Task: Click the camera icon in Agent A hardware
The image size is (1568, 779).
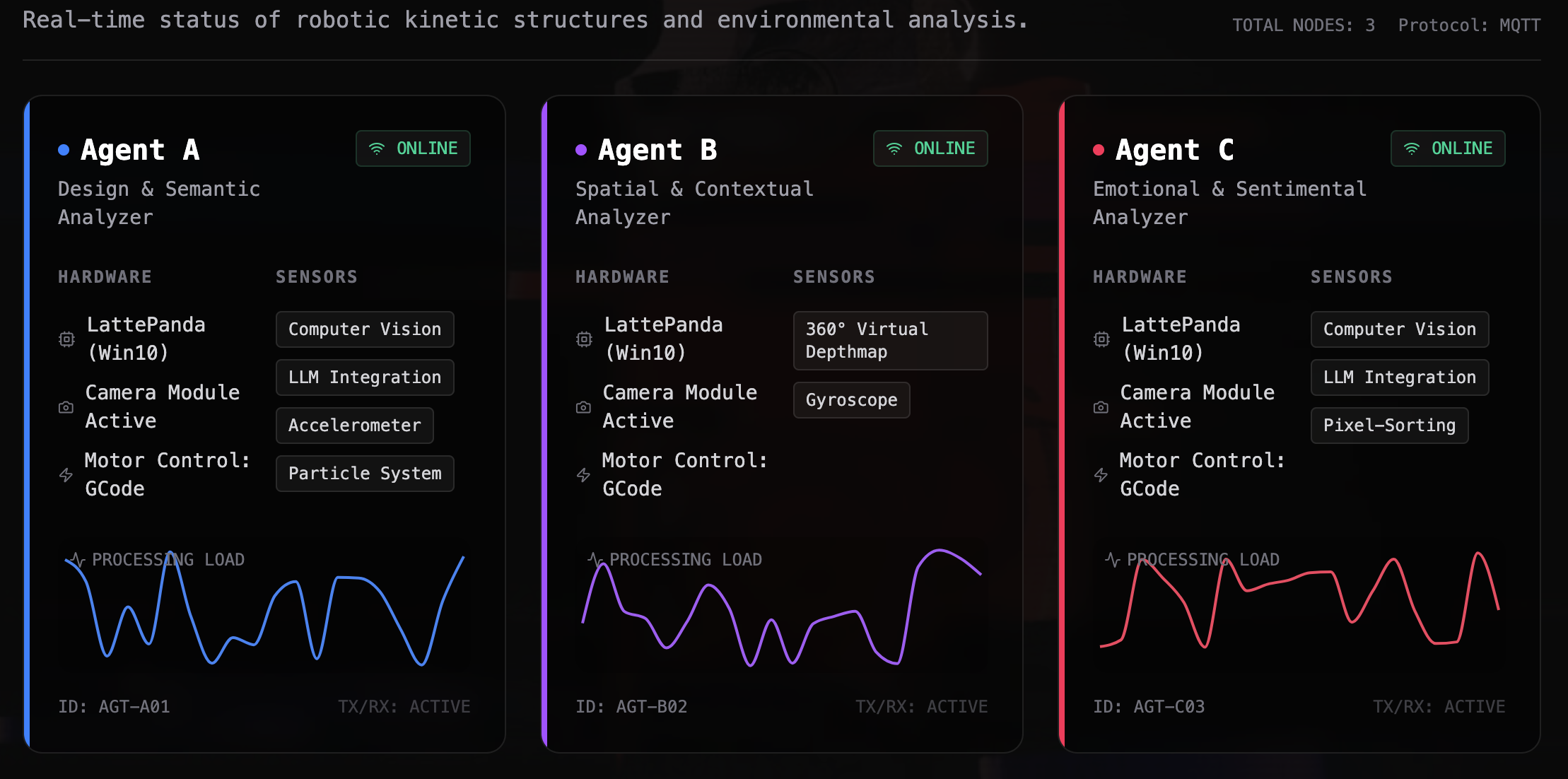Action: click(x=66, y=407)
